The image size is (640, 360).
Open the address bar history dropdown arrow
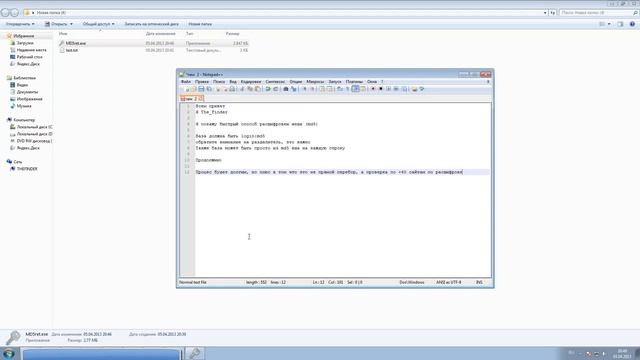coord(545,13)
